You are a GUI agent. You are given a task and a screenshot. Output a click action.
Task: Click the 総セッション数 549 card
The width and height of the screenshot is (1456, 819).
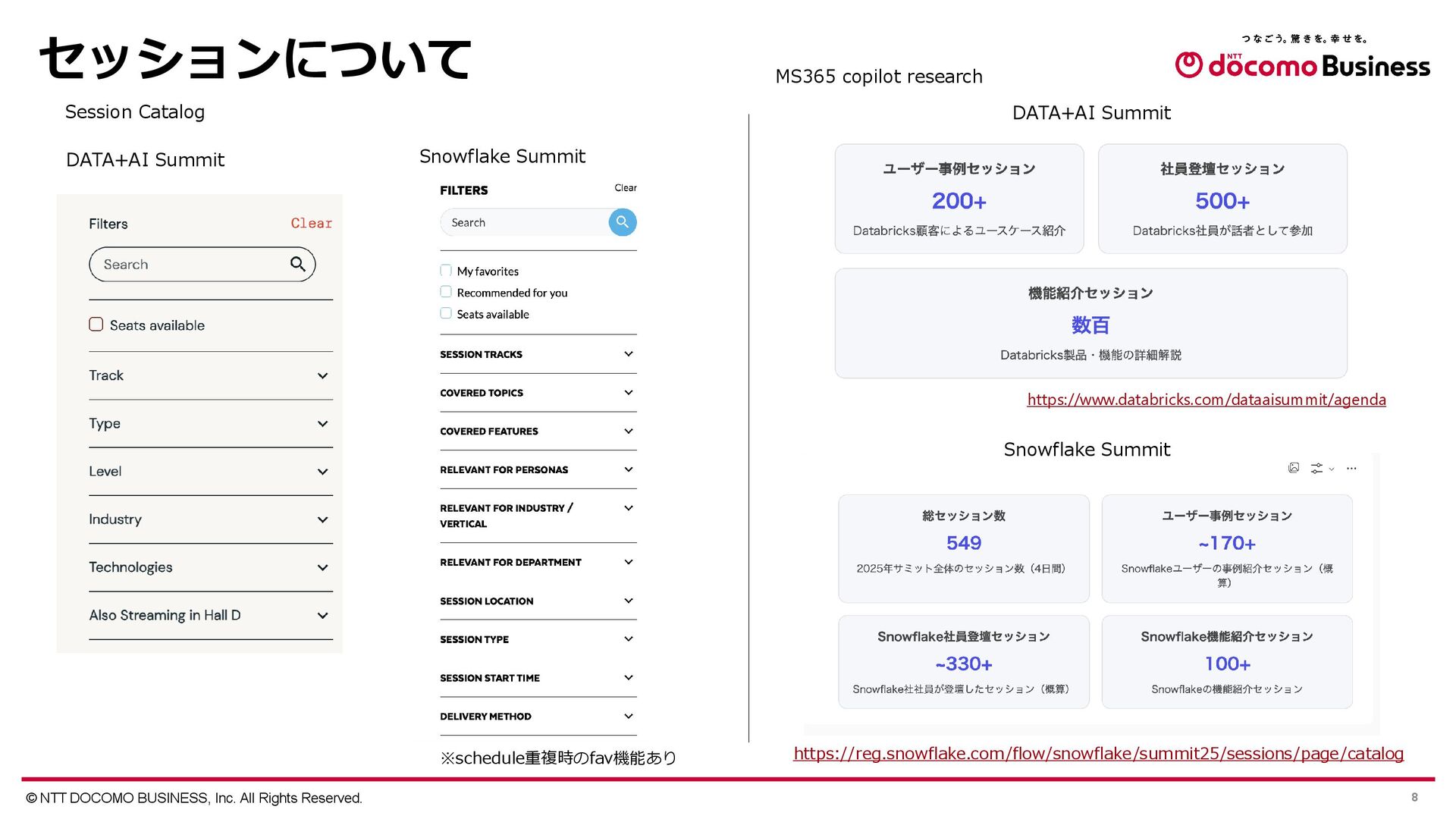click(964, 548)
